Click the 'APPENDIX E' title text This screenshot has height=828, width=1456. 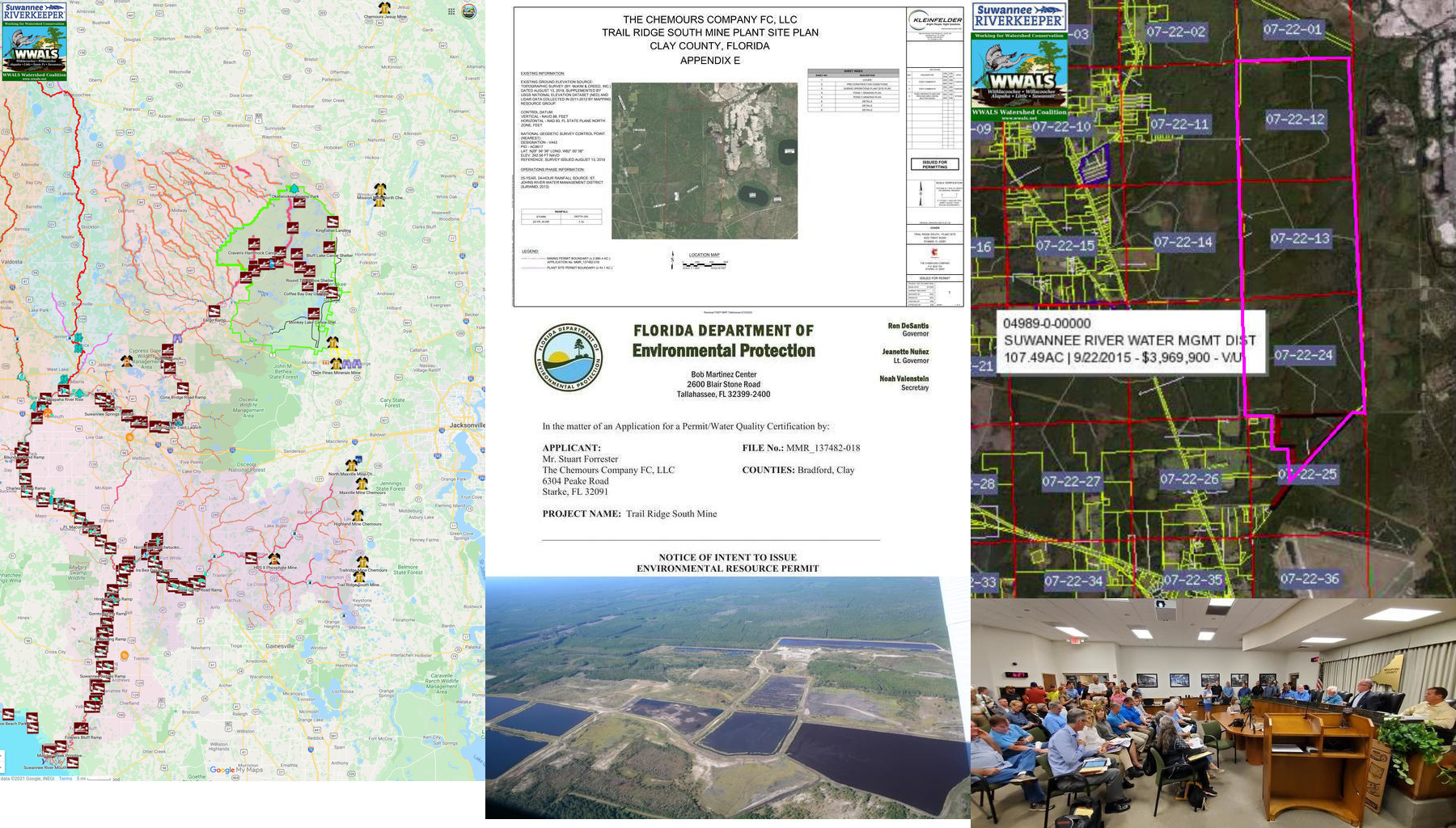(709, 61)
